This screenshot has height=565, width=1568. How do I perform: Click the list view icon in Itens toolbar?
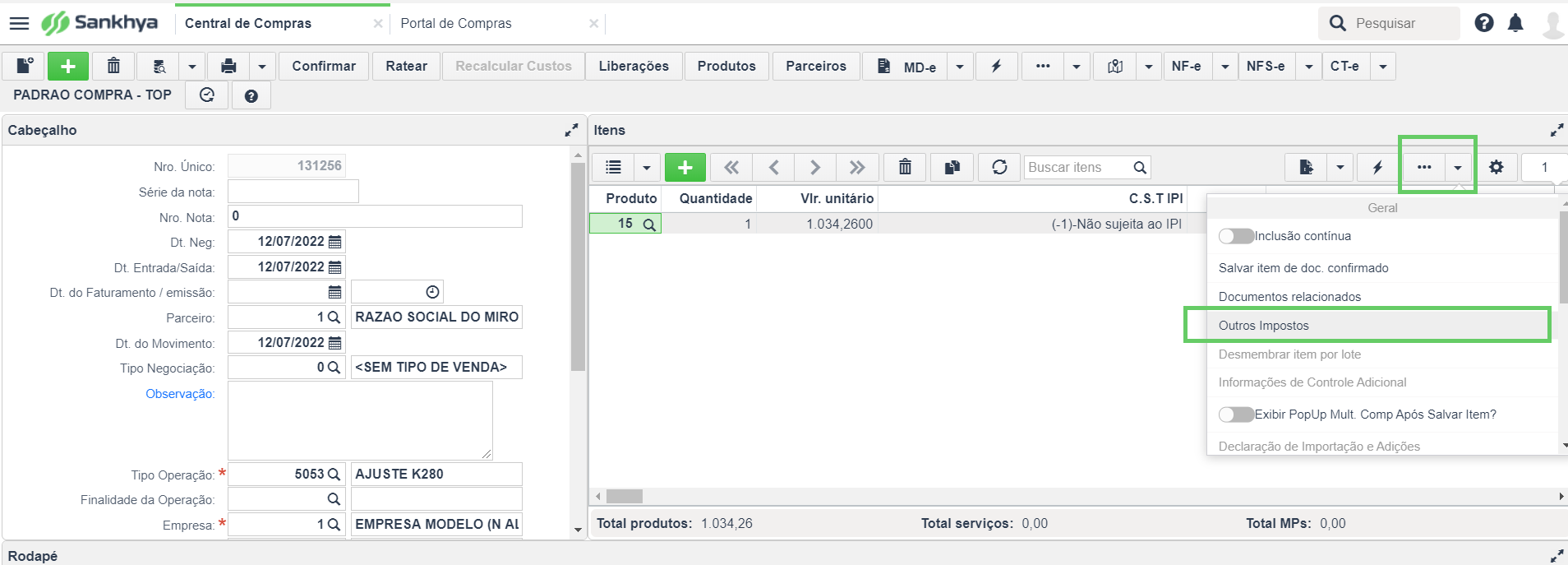(613, 167)
